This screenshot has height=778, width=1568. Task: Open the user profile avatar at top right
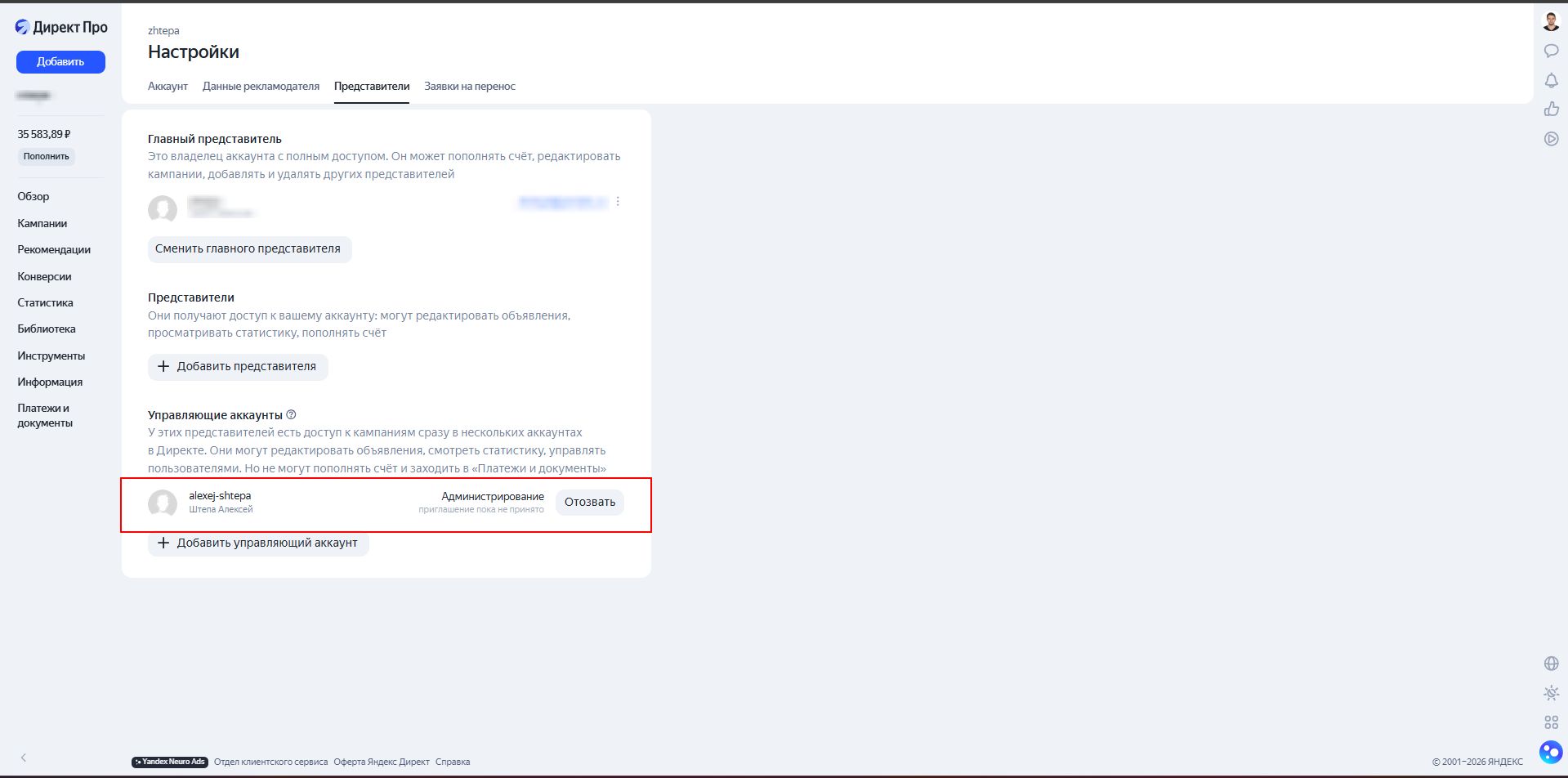[x=1551, y=21]
